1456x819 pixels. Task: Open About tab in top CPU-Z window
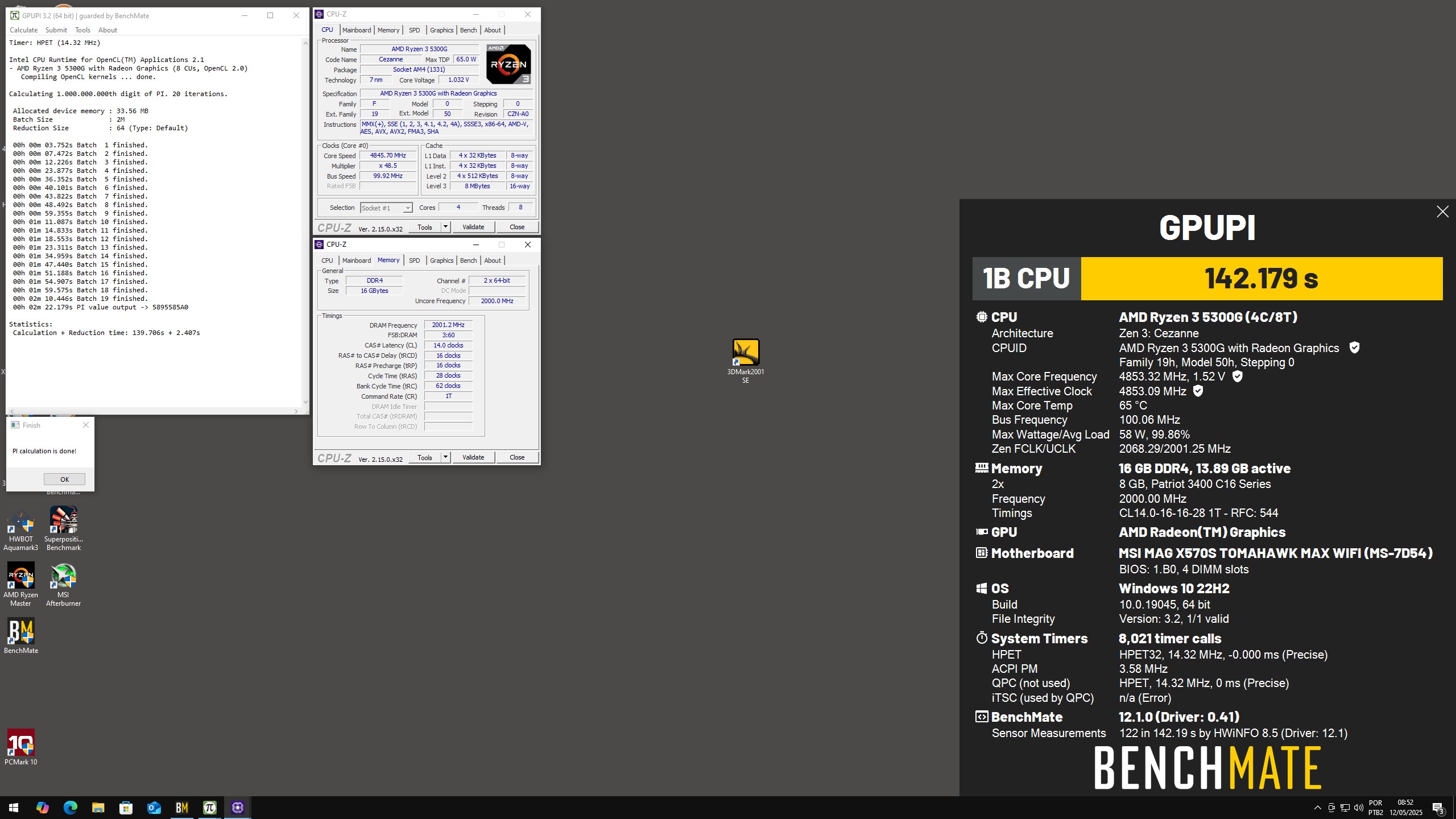(493, 30)
